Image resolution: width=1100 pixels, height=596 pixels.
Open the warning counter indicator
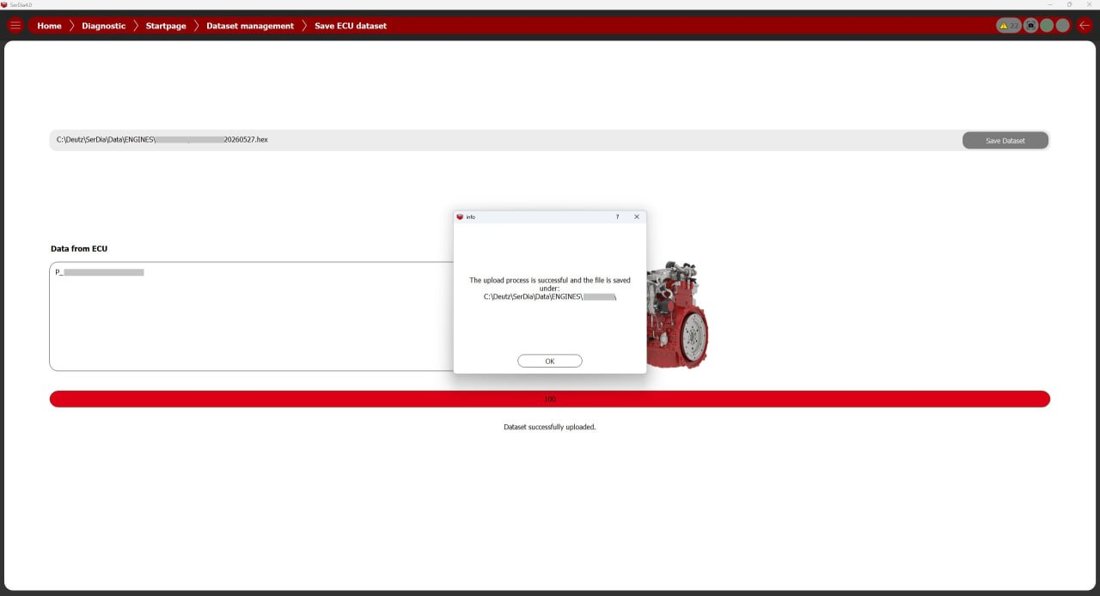(x=1008, y=26)
